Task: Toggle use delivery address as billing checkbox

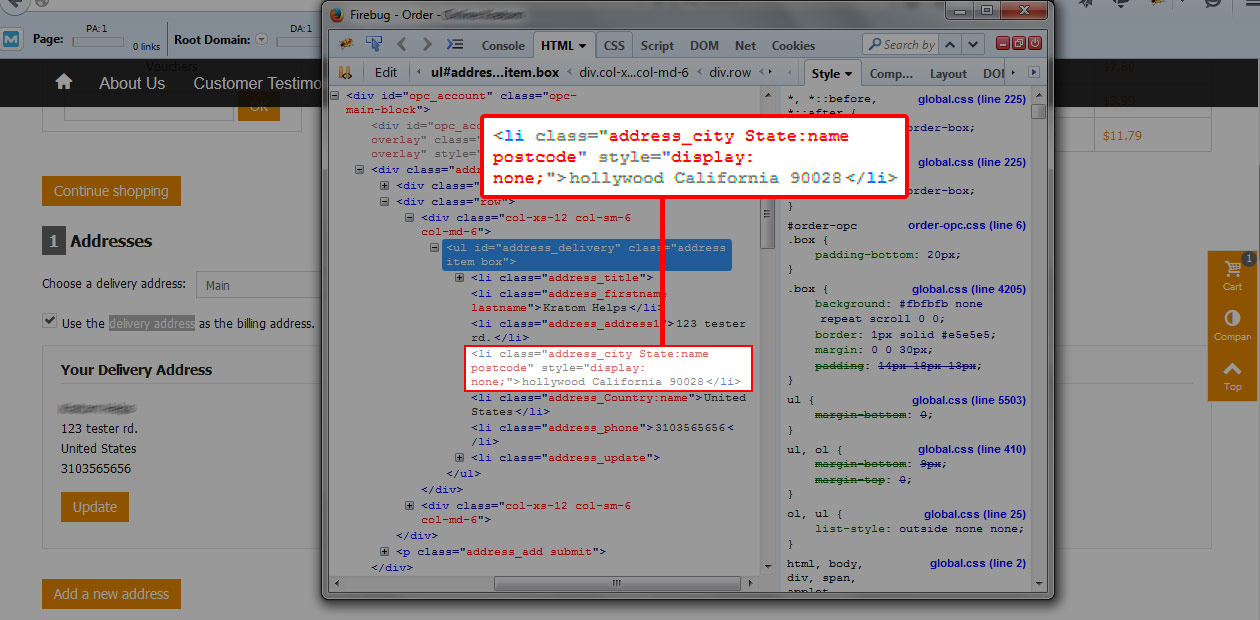Action: pyautogui.click(x=50, y=322)
